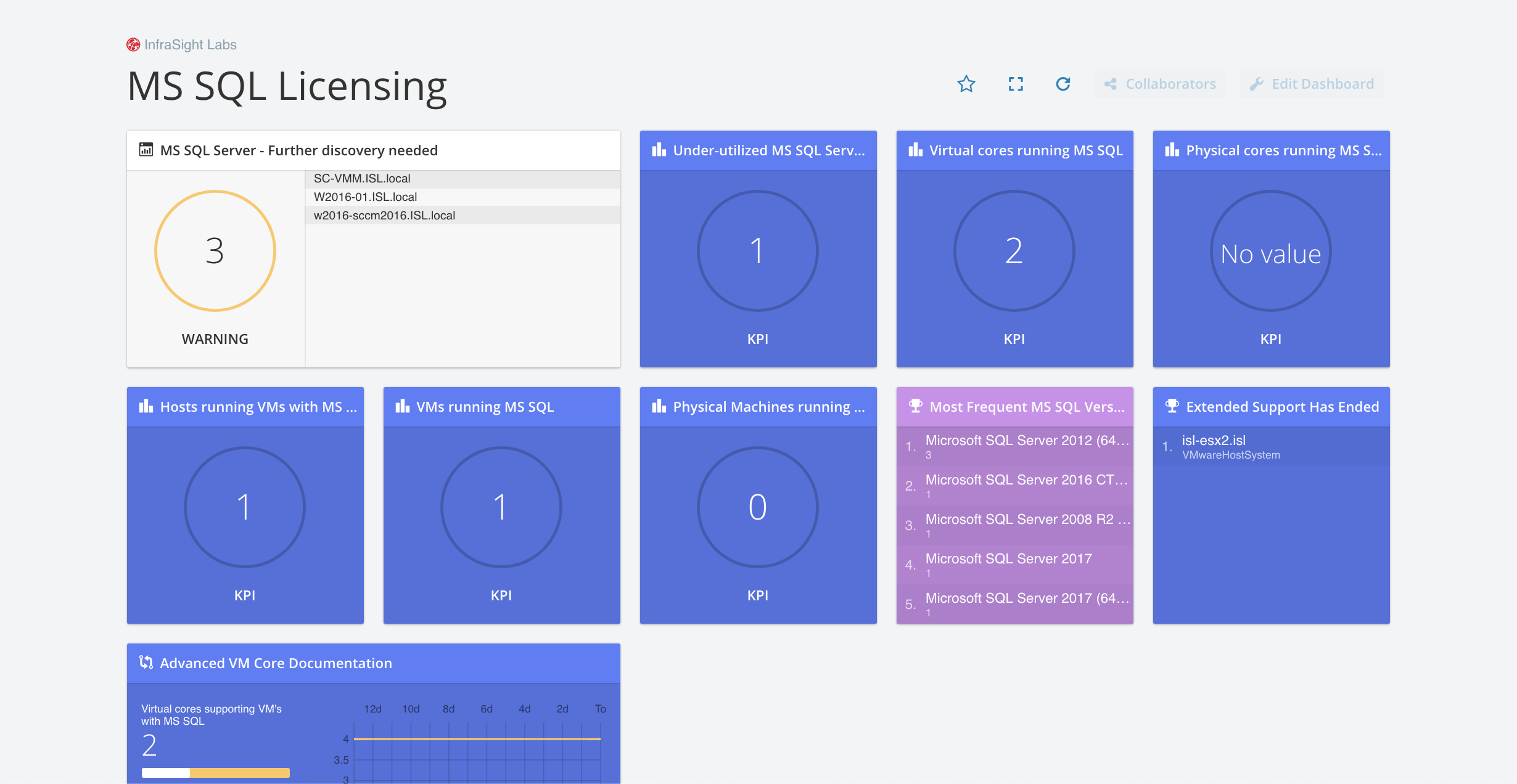Select W2016-01.ISL.local row
Image resolution: width=1517 pixels, height=784 pixels.
click(x=462, y=197)
